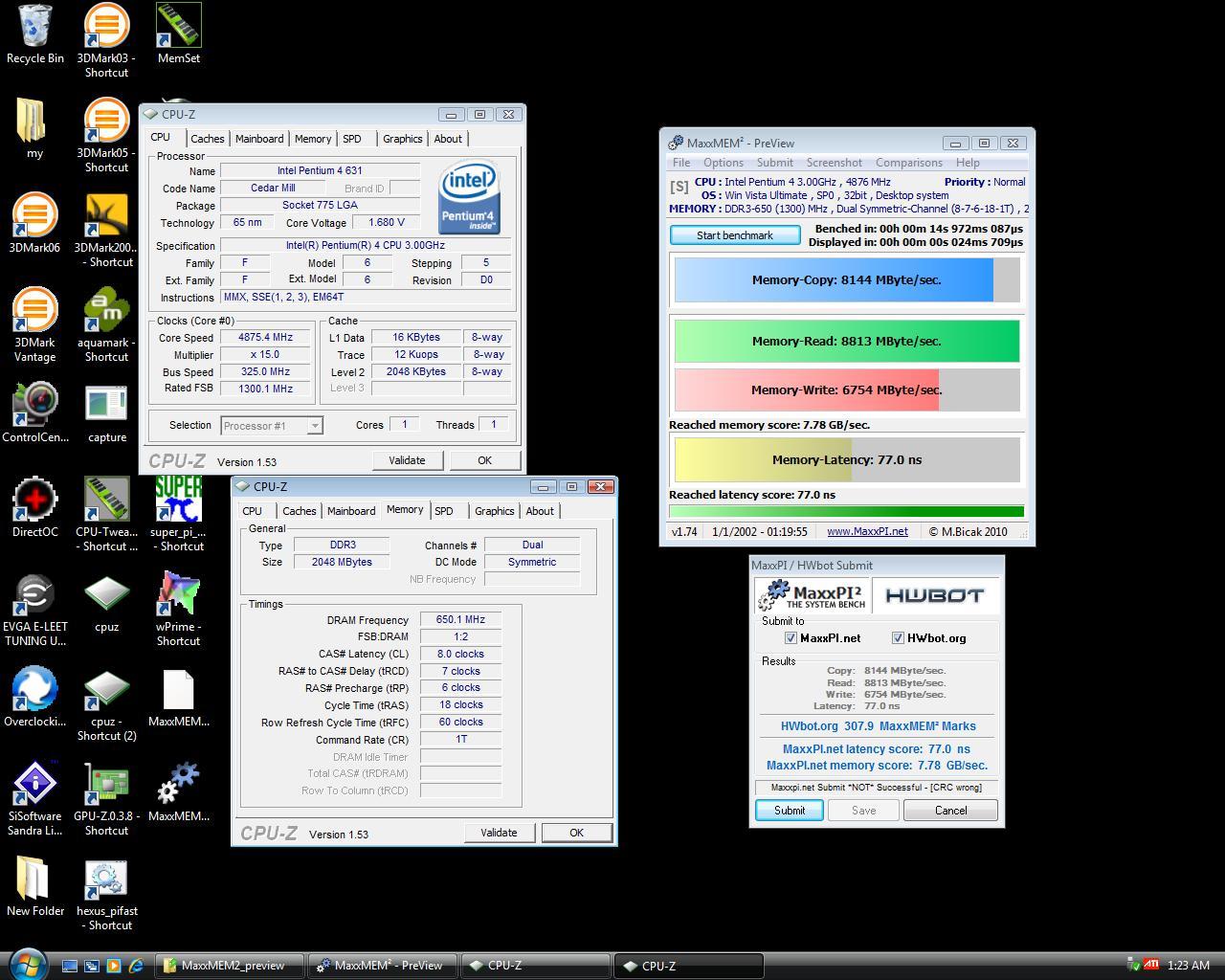1225x980 pixels.
Task: Open the www.MaxxPI.net link
Action: [x=867, y=531]
